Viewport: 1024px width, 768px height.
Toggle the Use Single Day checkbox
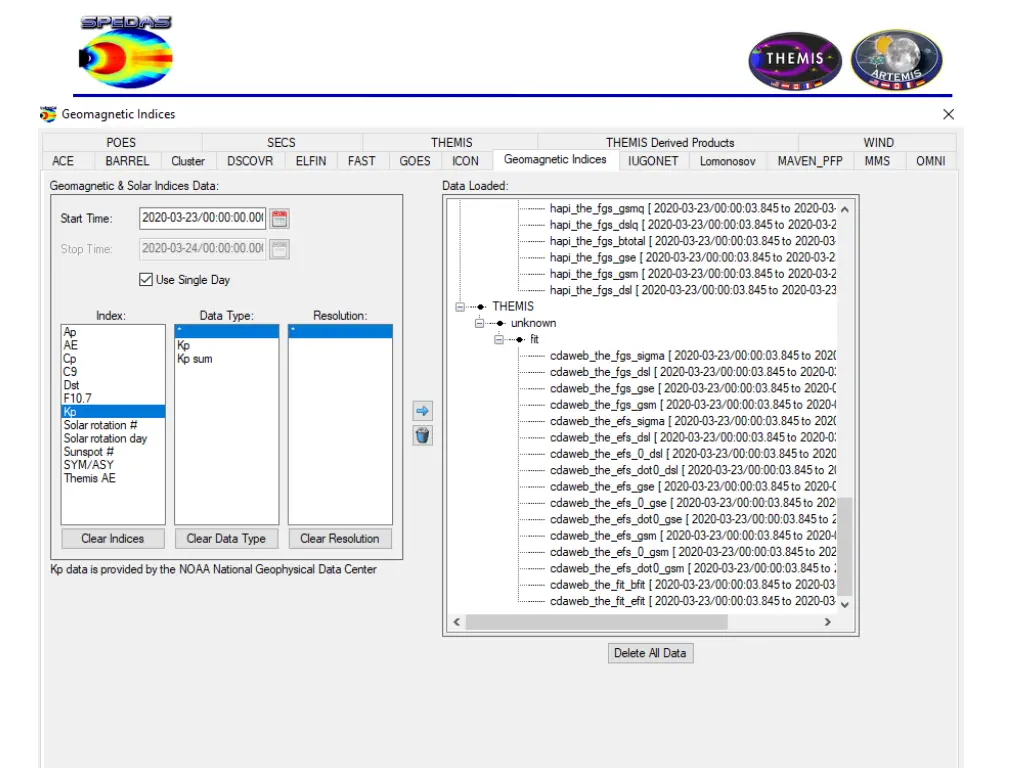coord(146,280)
